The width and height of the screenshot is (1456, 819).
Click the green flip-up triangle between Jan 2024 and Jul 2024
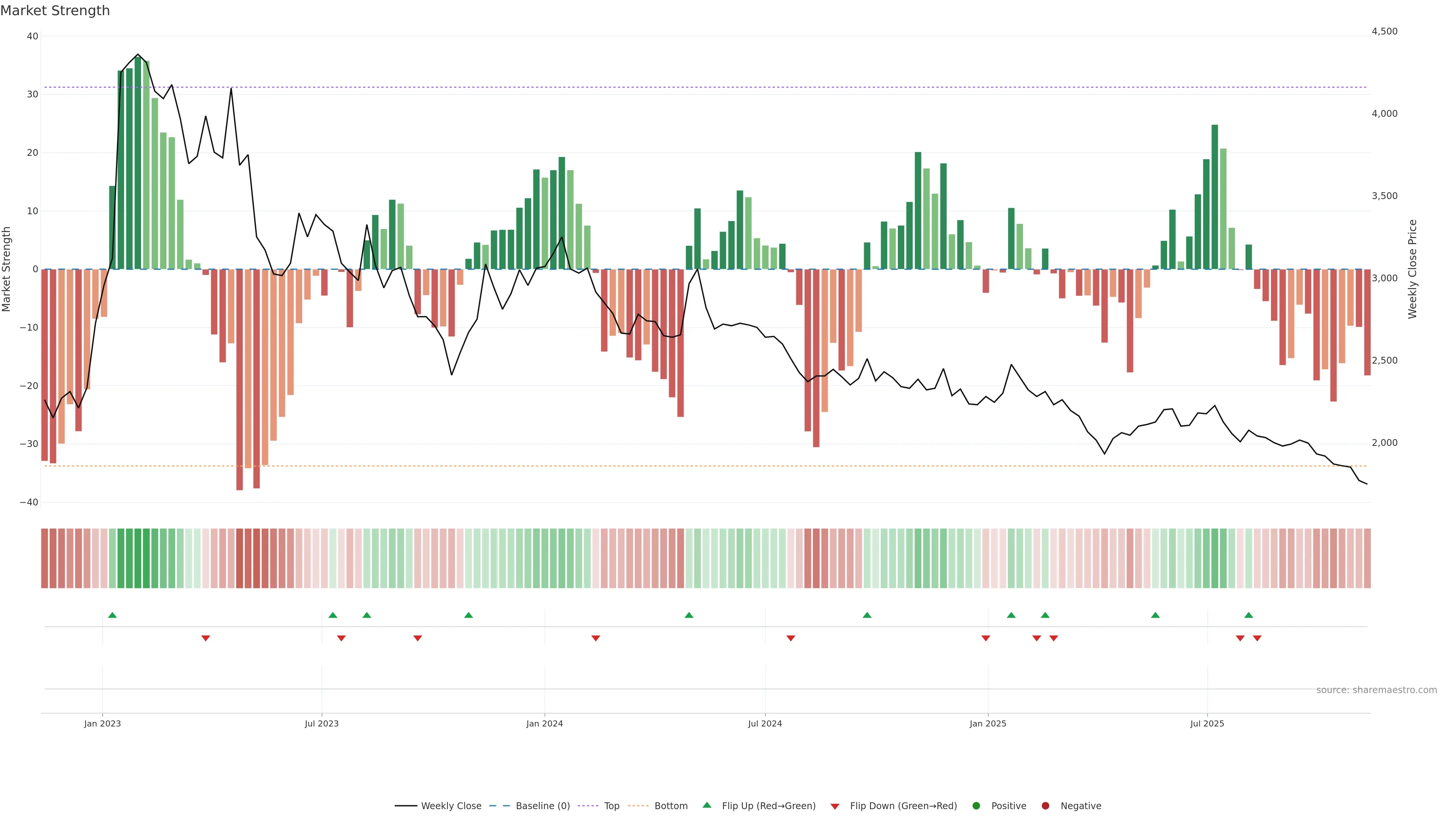pyautogui.click(x=689, y=615)
